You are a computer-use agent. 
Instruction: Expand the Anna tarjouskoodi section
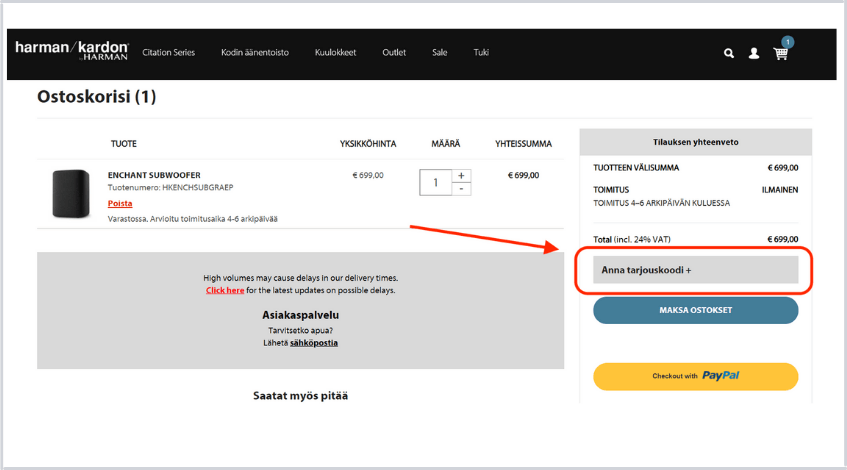695,270
